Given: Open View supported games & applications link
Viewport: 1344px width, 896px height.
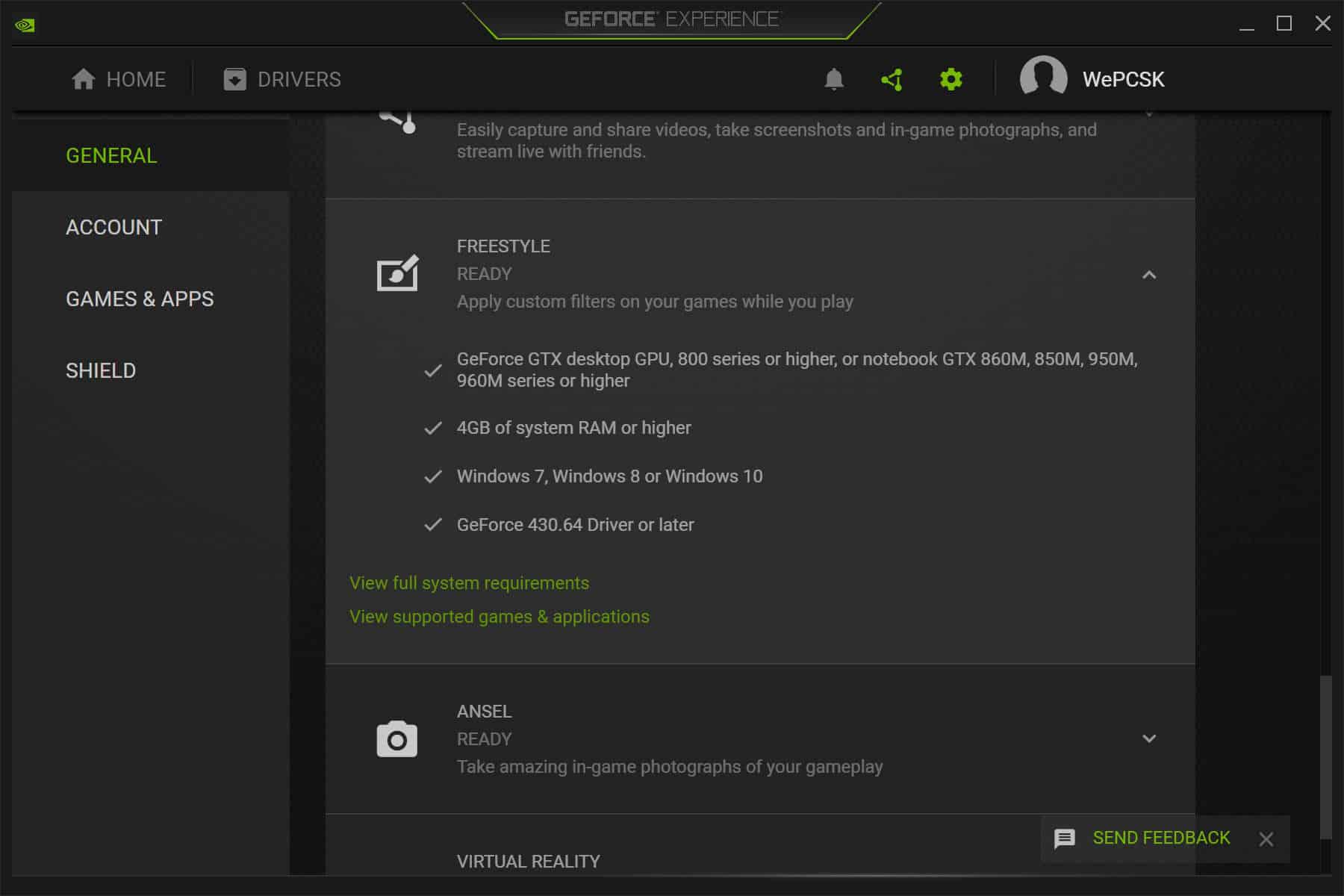Looking at the screenshot, I should tap(500, 617).
